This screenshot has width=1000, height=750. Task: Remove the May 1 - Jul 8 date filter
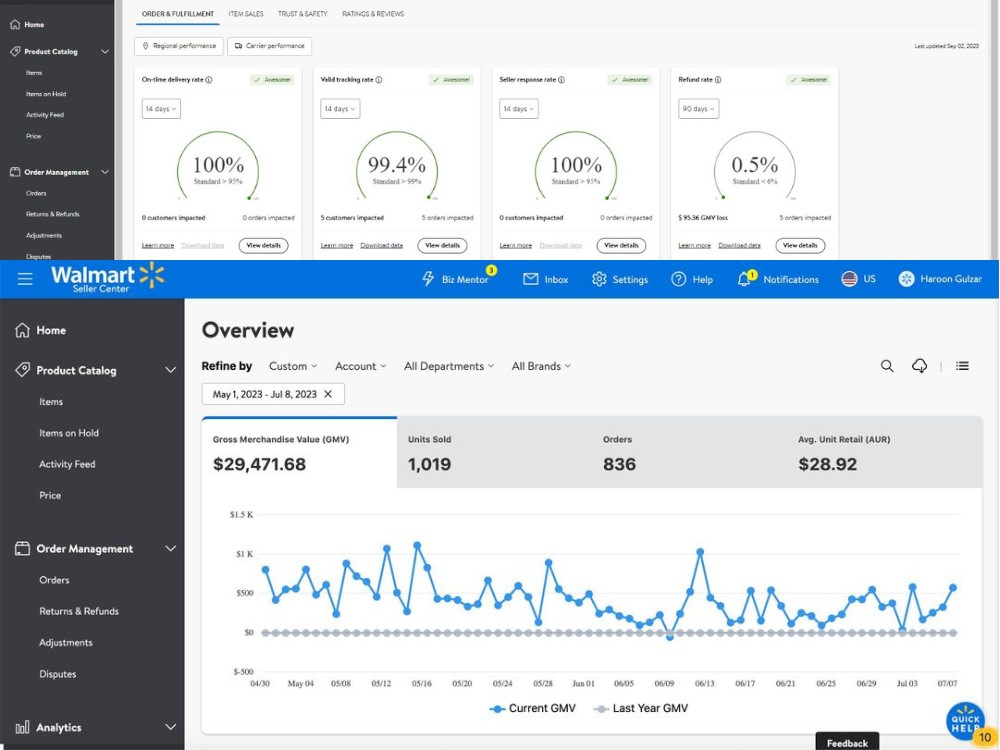pyautogui.click(x=328, y=394)
